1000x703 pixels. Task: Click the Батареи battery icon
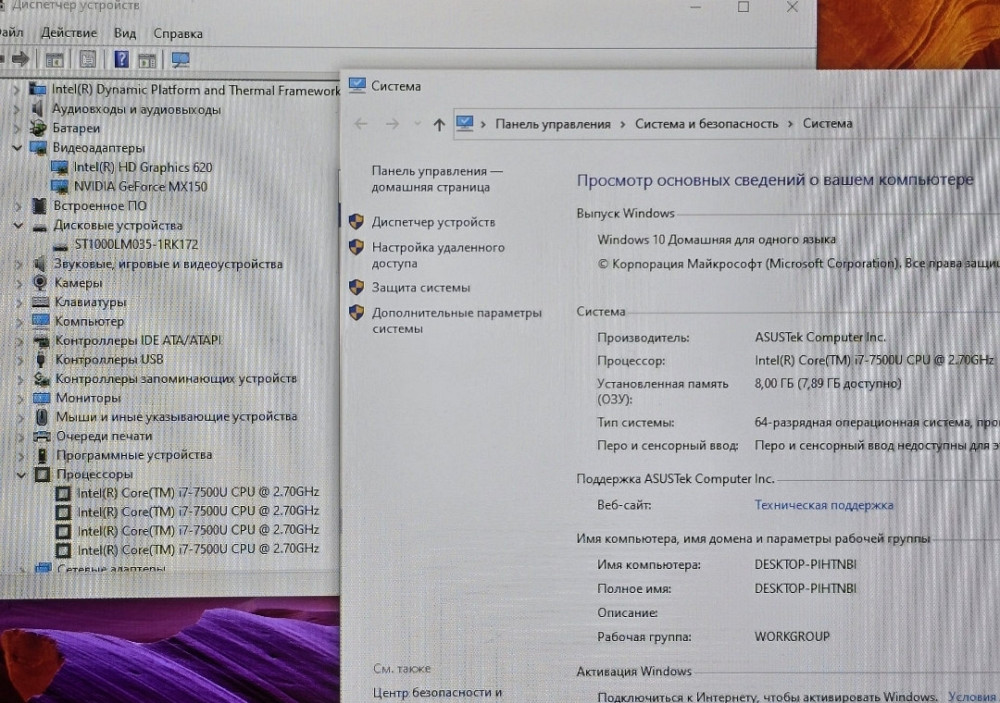[38, 128]
